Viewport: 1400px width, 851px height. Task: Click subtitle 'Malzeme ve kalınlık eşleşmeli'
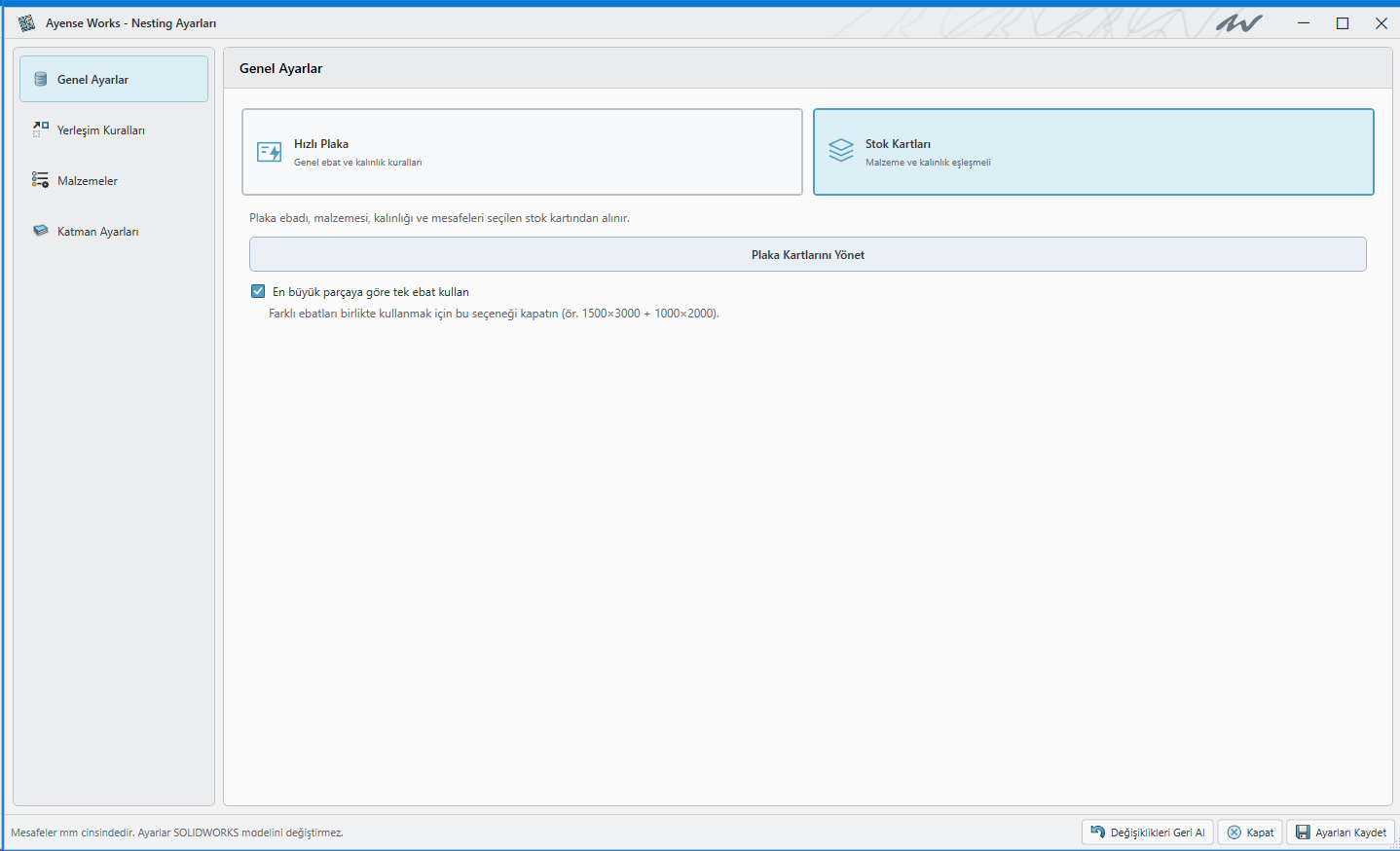pos(928,163)
